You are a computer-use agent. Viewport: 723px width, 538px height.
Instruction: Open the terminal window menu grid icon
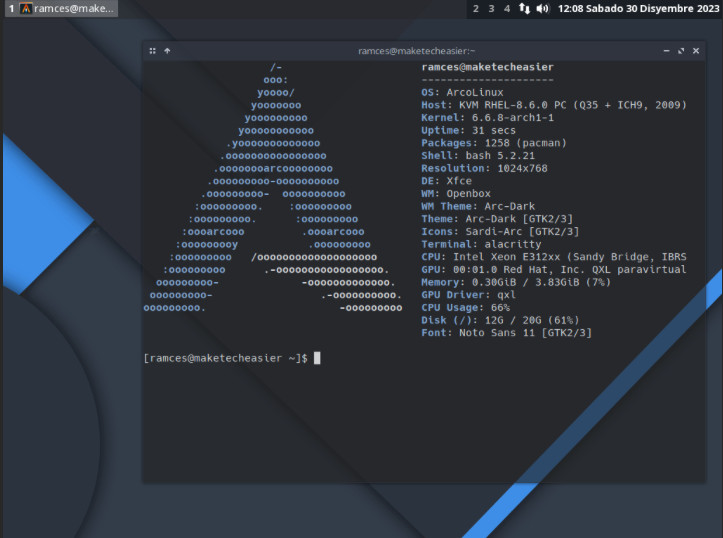click(x=153, y=51)
